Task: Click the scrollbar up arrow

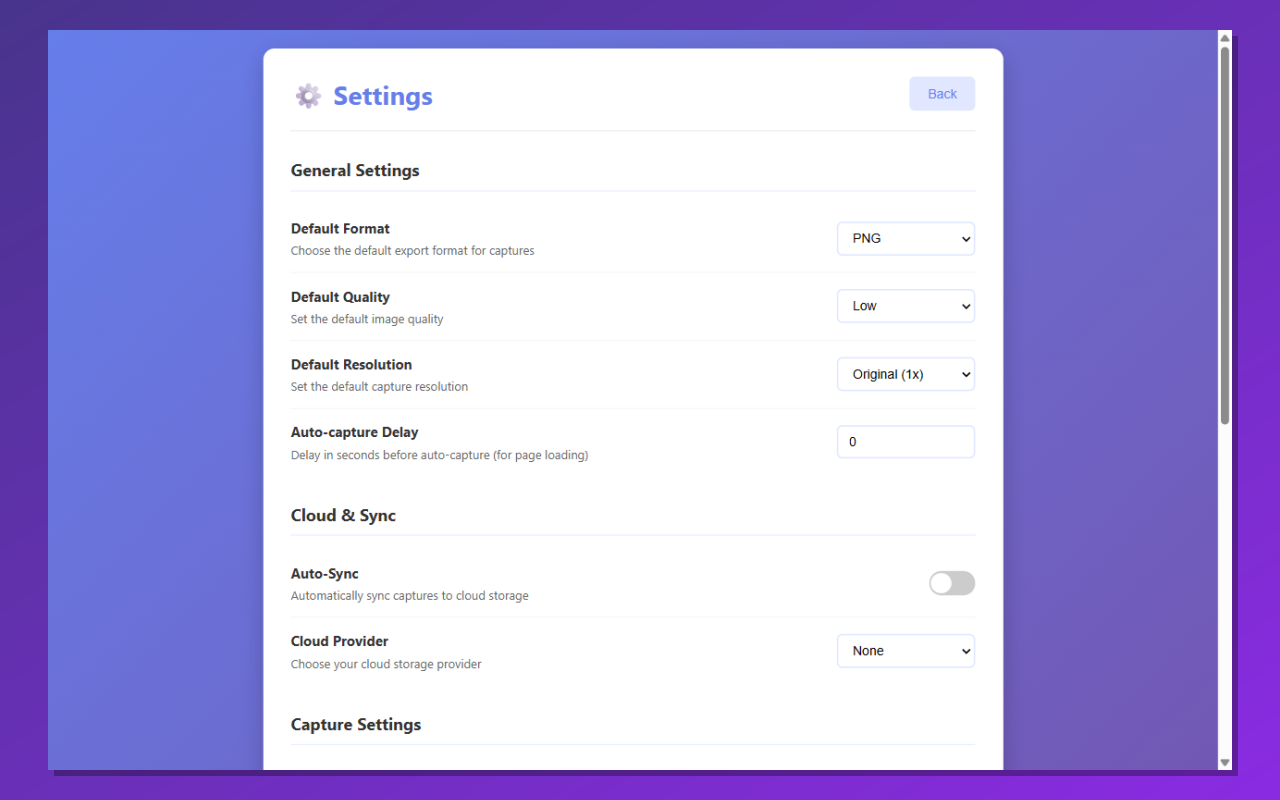Action: point(1223,37)
